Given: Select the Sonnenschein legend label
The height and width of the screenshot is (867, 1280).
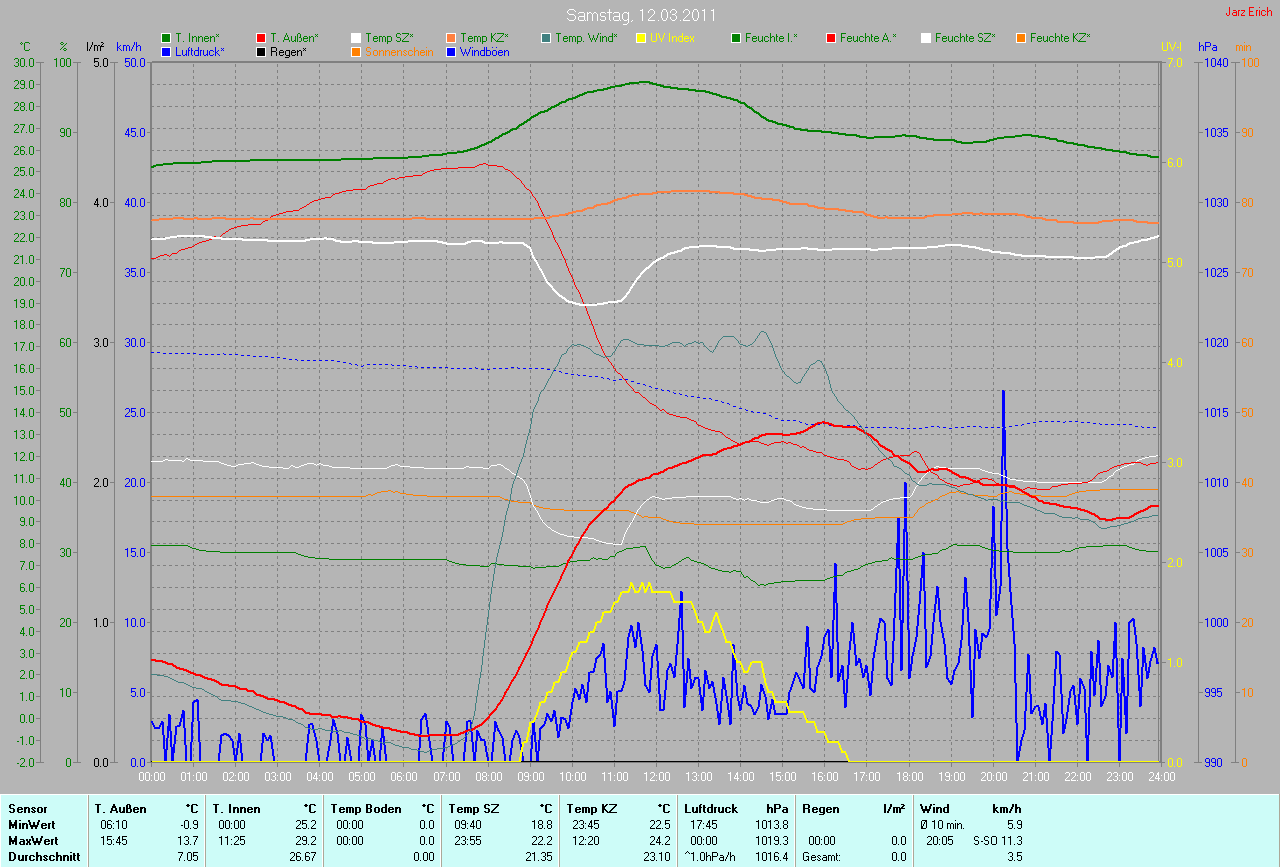Looking at the screenshot, I should pyautogui.click(x=399, y=51).
